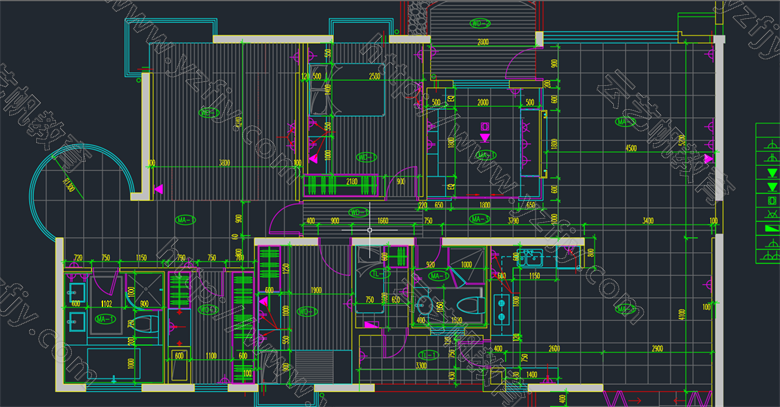Pick the 1900 dimension text
Image resolution: width=780 pixels, height=407 pixels.
[x=316, y=291]
